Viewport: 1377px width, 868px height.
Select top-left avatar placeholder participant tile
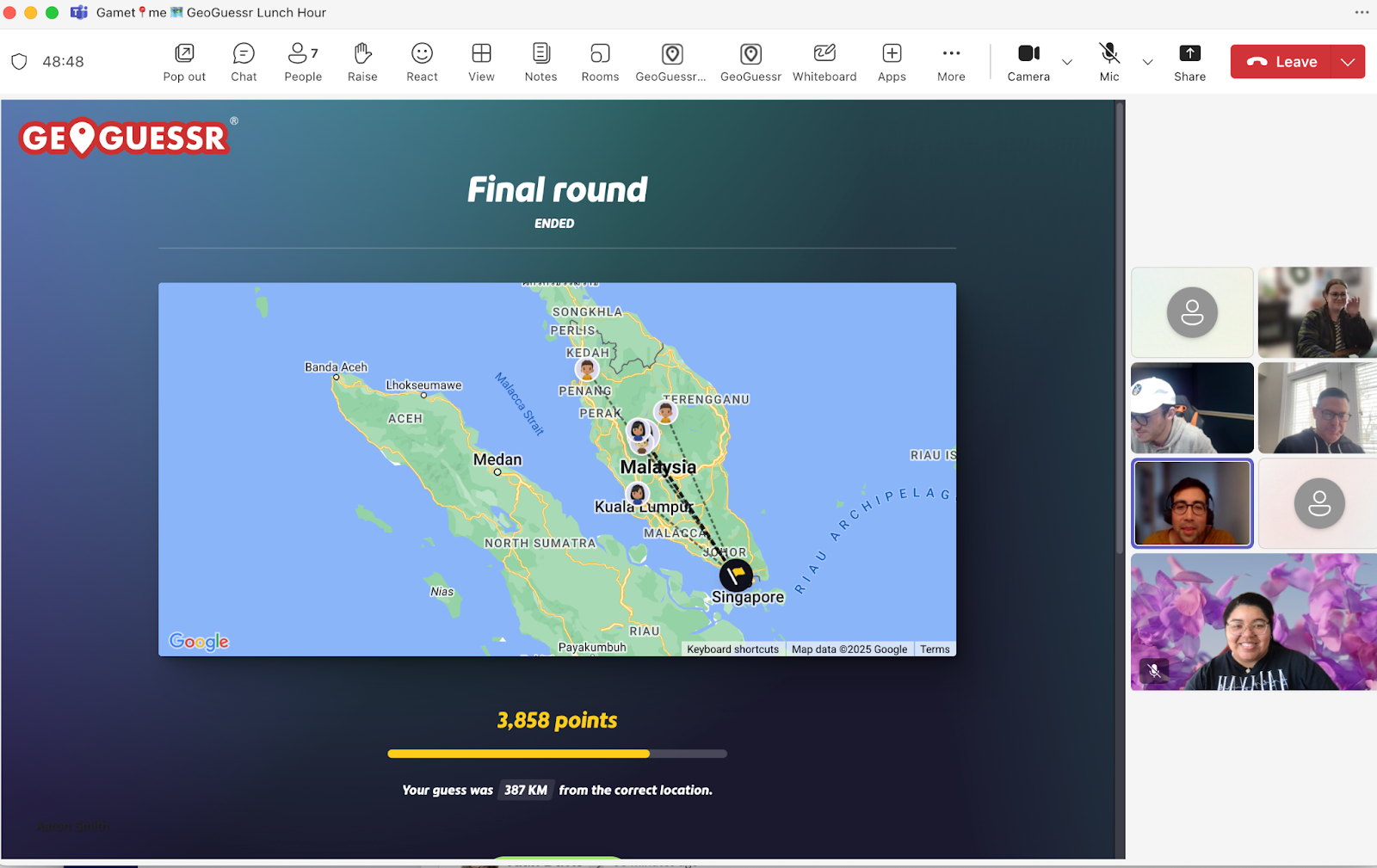[x=1192, y=312]
